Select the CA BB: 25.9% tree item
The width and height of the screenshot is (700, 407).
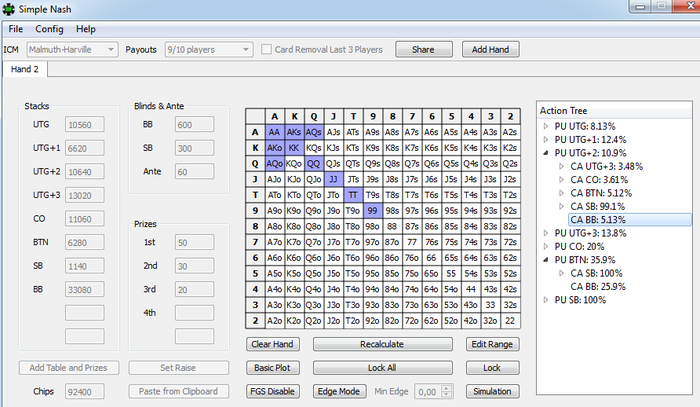tap(598, 287)
